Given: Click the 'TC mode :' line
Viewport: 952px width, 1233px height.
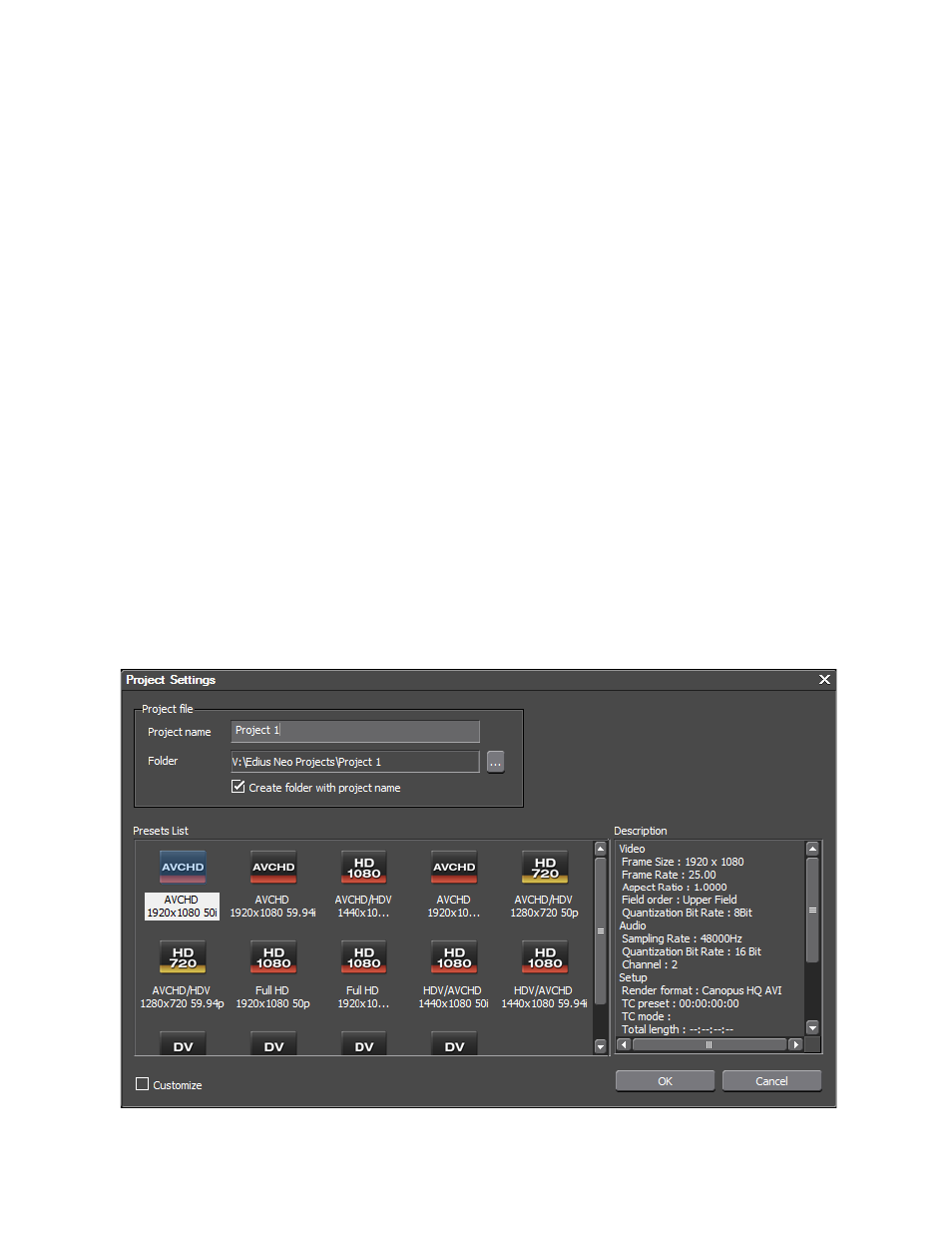Looking at the screenshot, I should click(647, 1016).
